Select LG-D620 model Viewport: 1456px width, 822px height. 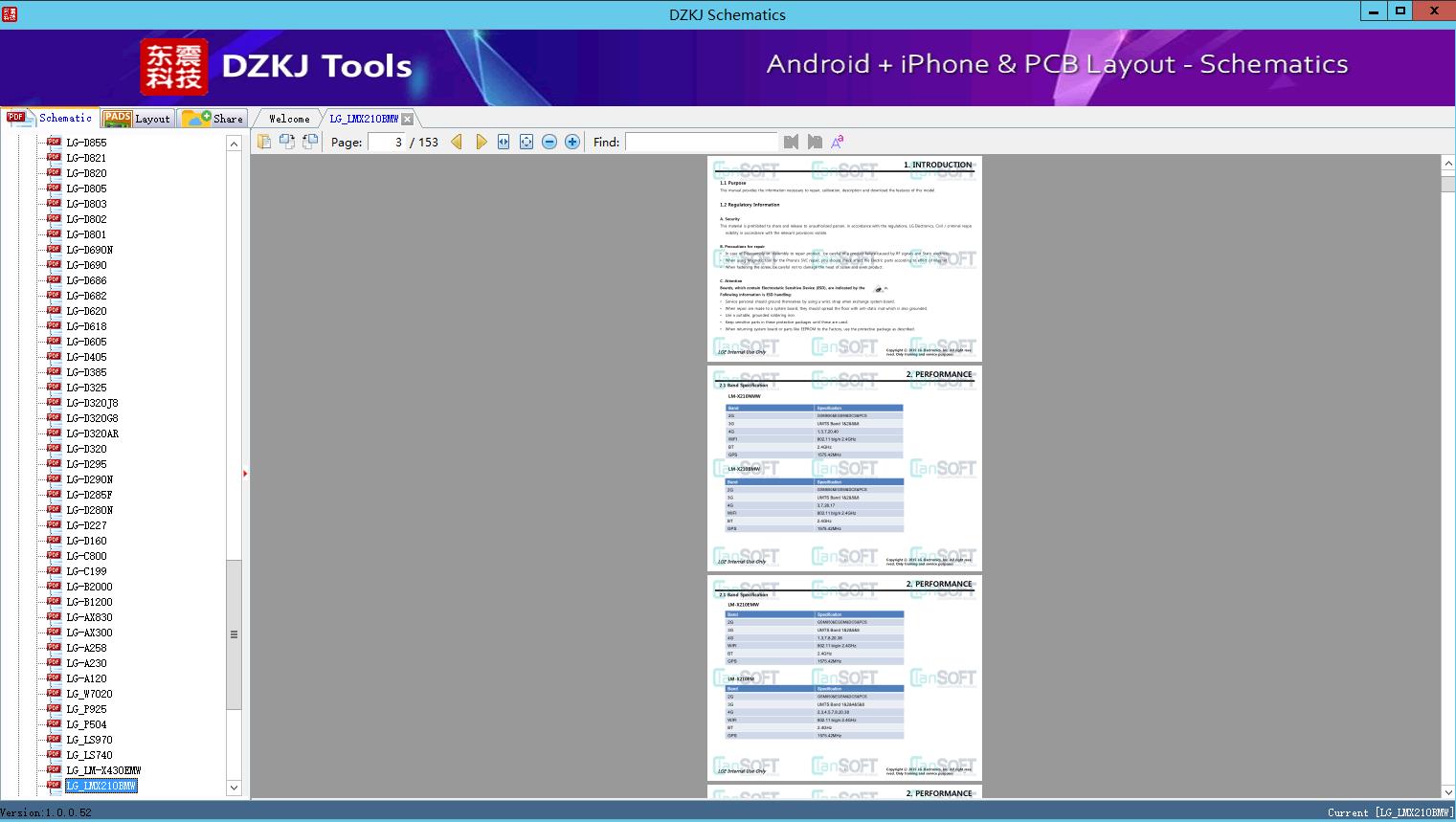86,311
